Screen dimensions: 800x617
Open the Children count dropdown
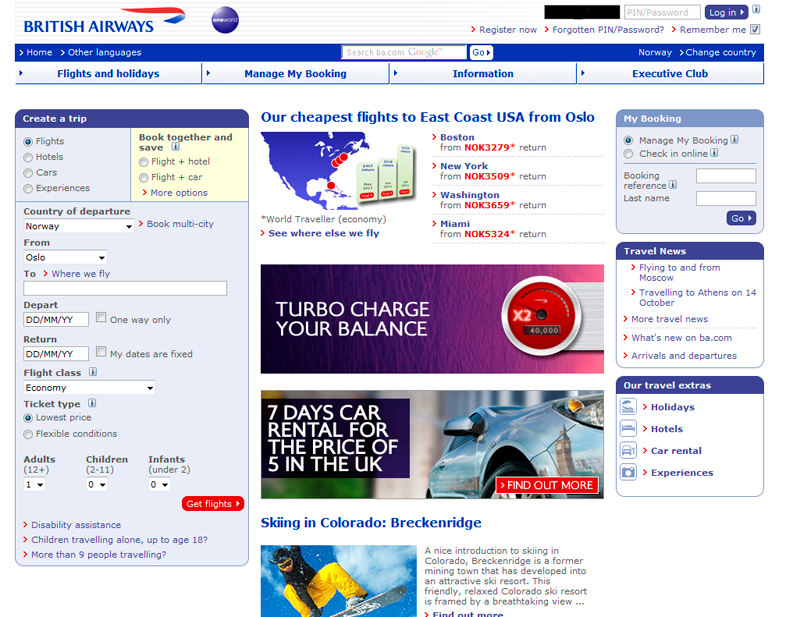[x=97, y=484]
